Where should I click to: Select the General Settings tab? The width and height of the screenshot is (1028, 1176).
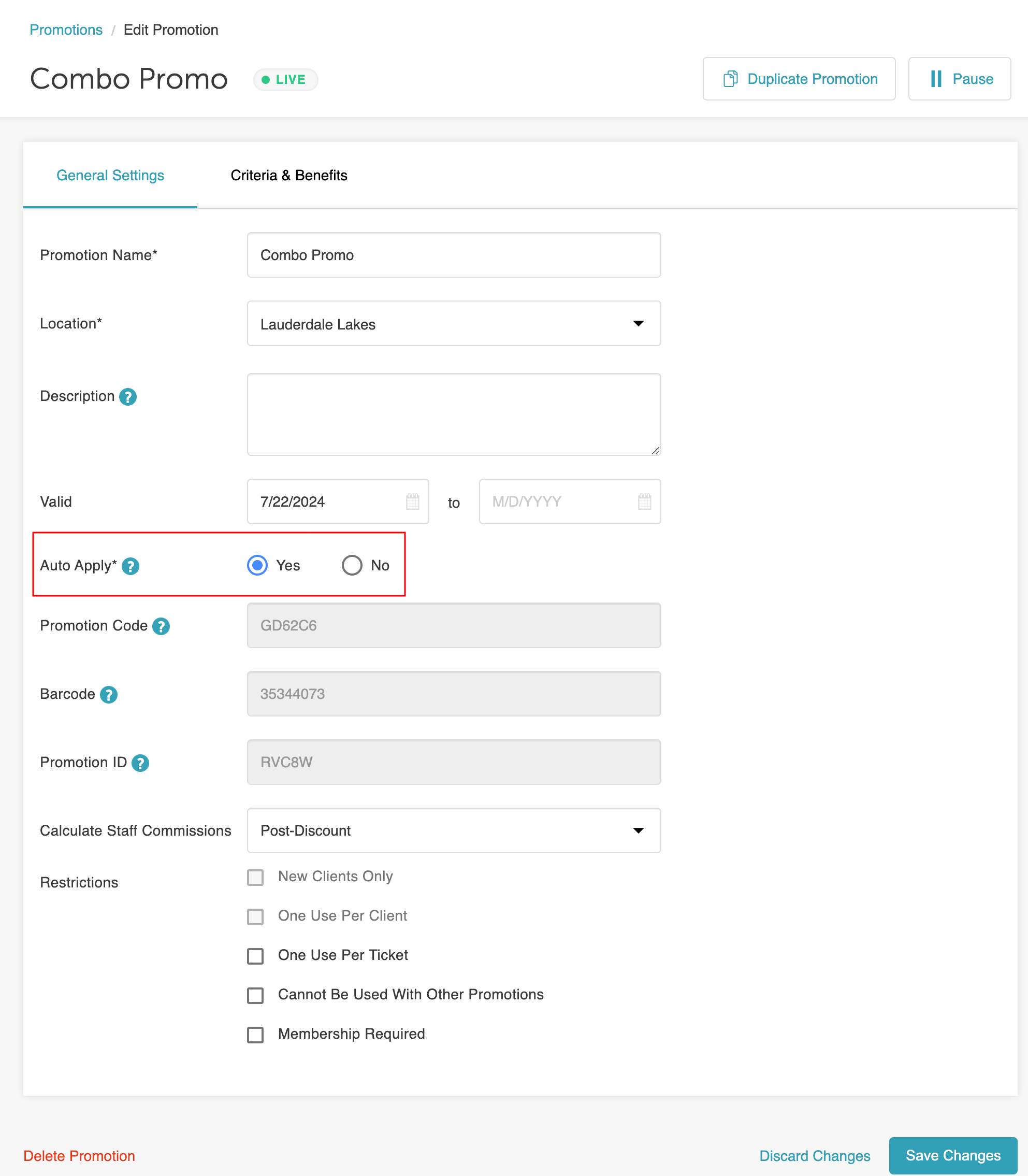pyautogui.click(x=110, y=175)
